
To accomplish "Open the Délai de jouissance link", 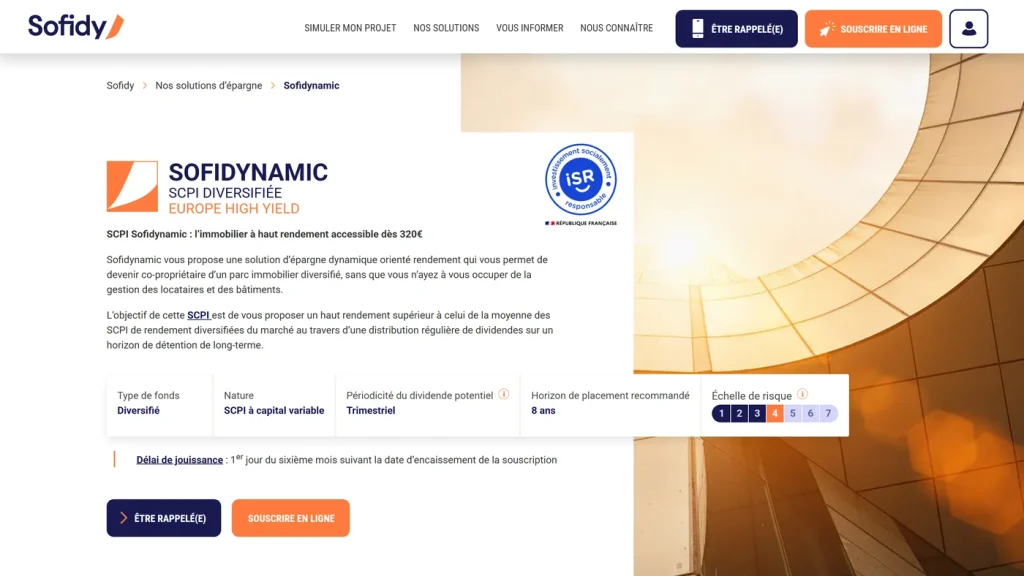I will (180, 460).
